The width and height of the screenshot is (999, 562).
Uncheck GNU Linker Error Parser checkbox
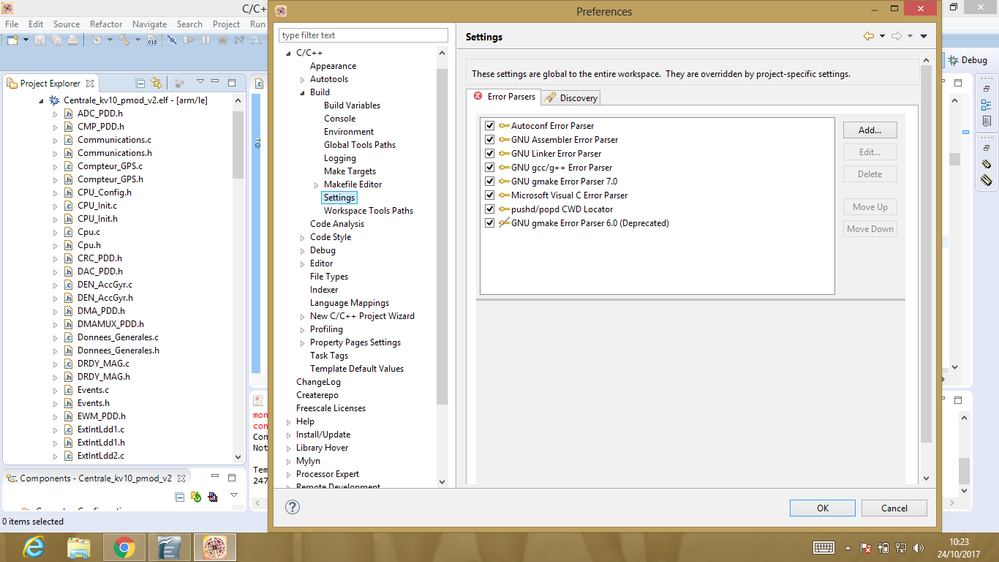(x=489, y=154)
